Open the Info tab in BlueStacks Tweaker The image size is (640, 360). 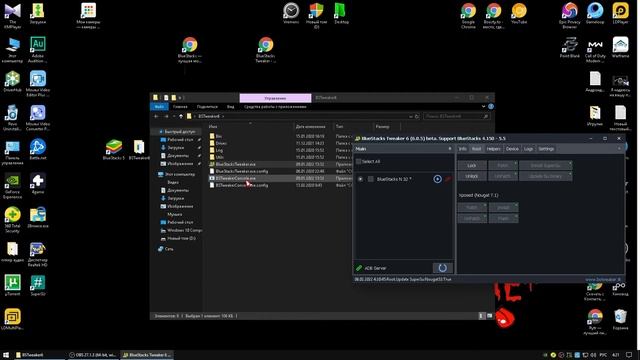tap(462, 149)
